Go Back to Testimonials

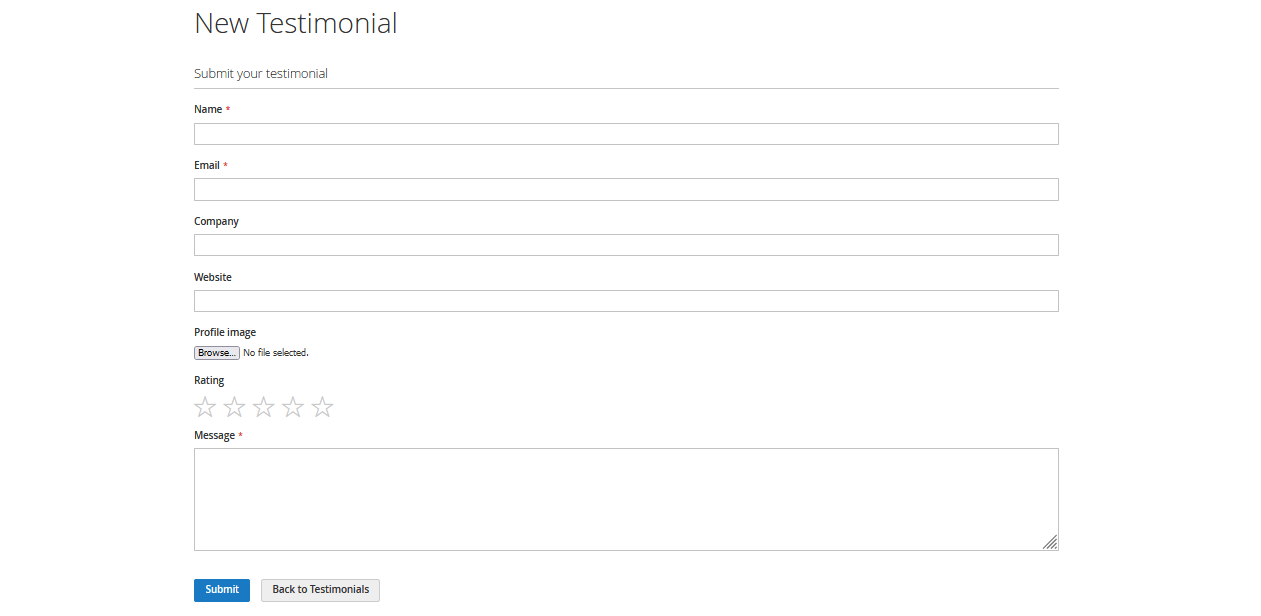pyautogui.click(x=320, y=590)
